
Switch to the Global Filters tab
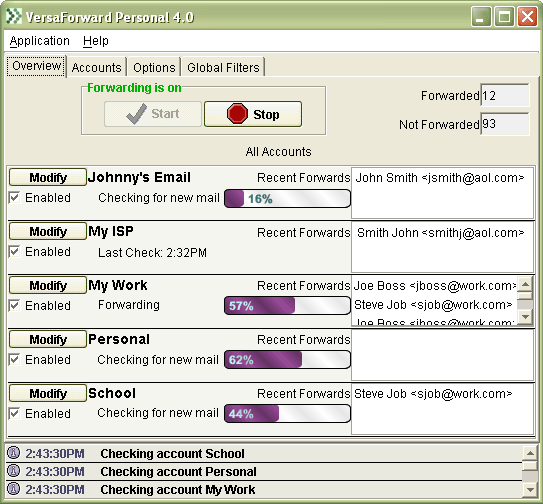[x=223, y=67]
